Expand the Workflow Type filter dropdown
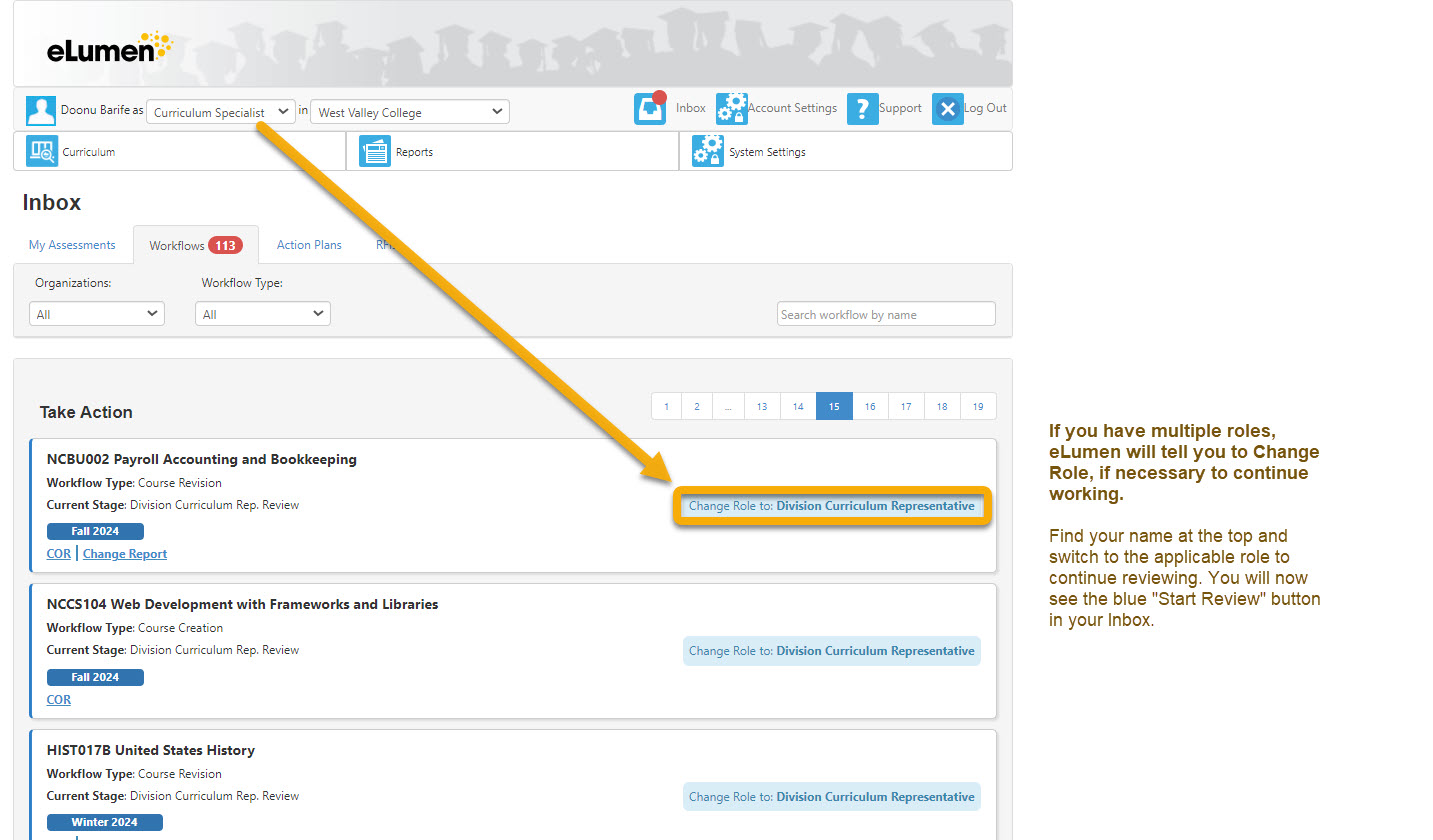The height and width of the screenshot is (840, 1433). (263, 314)
